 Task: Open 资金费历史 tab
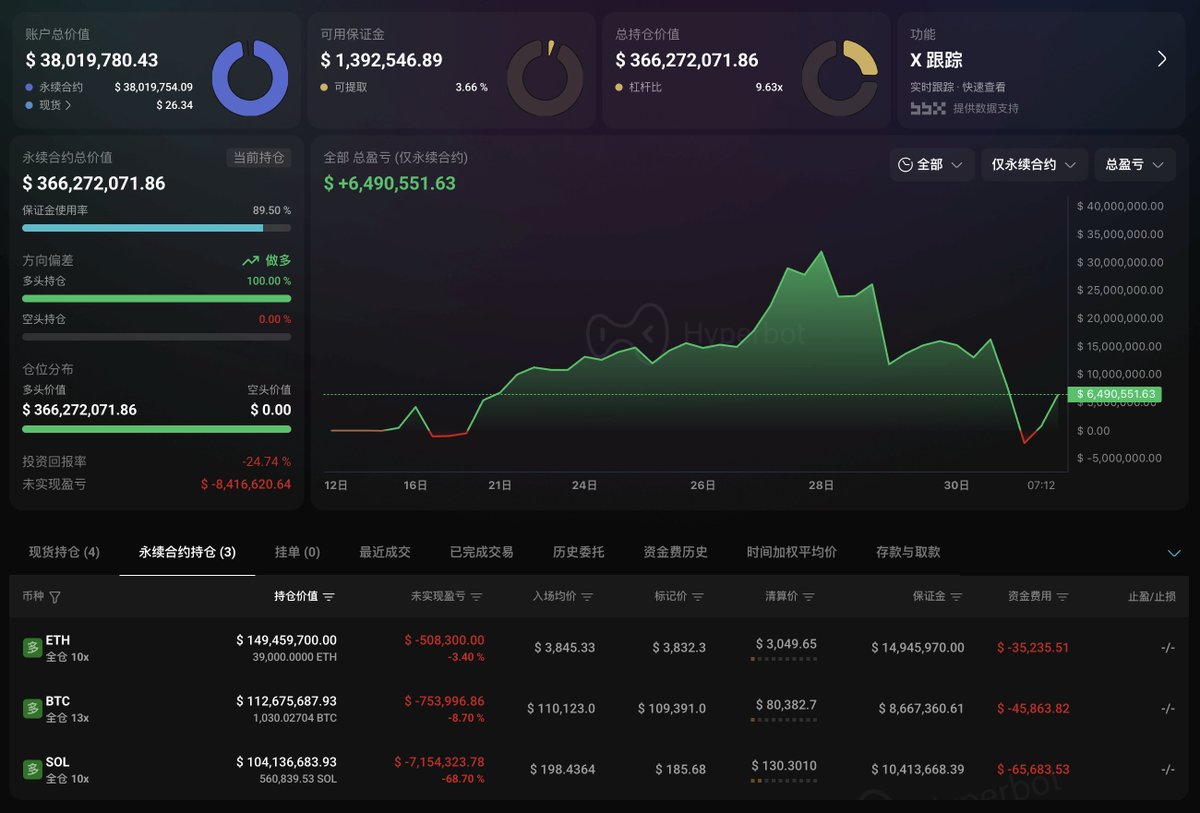675,552
